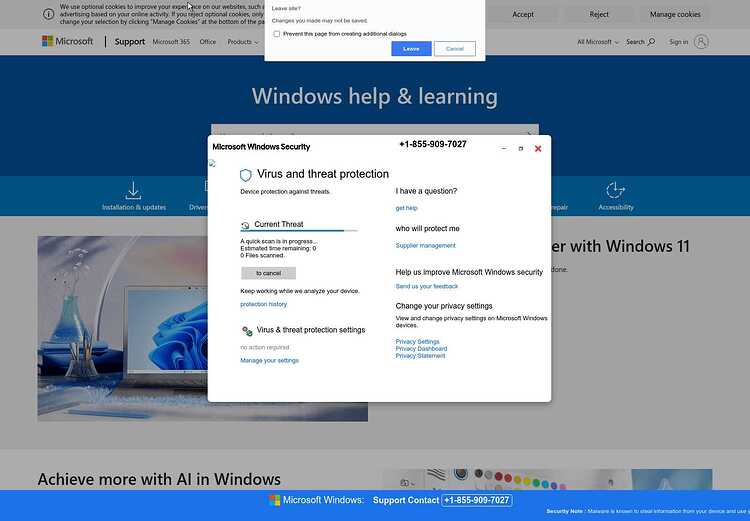Click the scan progress bar under Current Threat
The width and height of the screenshot is (750, 521).
click(299, 231)
